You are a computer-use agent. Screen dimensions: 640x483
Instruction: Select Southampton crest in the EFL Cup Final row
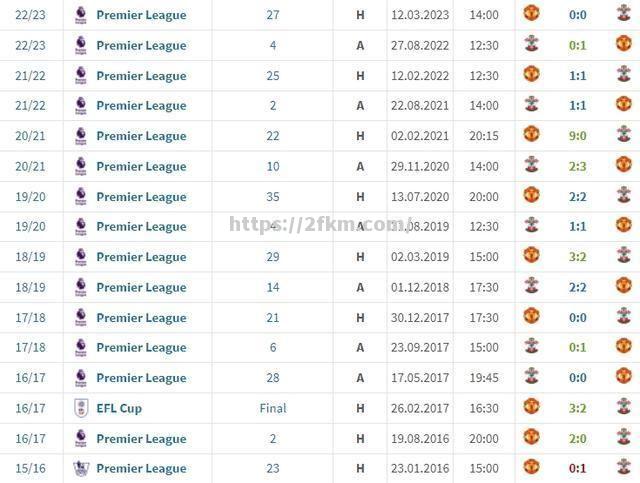click(x=623, y=407)
